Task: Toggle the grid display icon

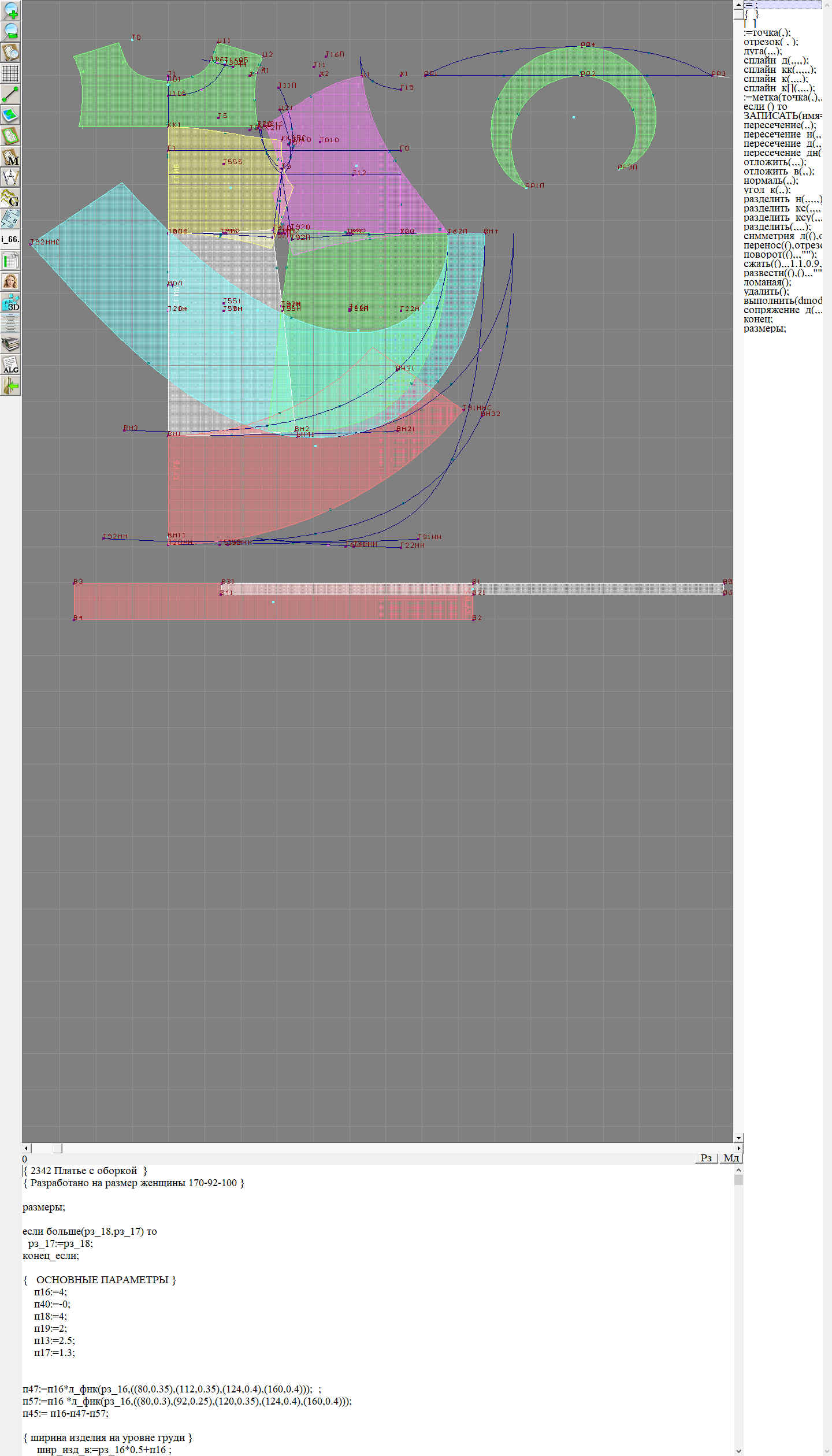Action: [10, 73]
